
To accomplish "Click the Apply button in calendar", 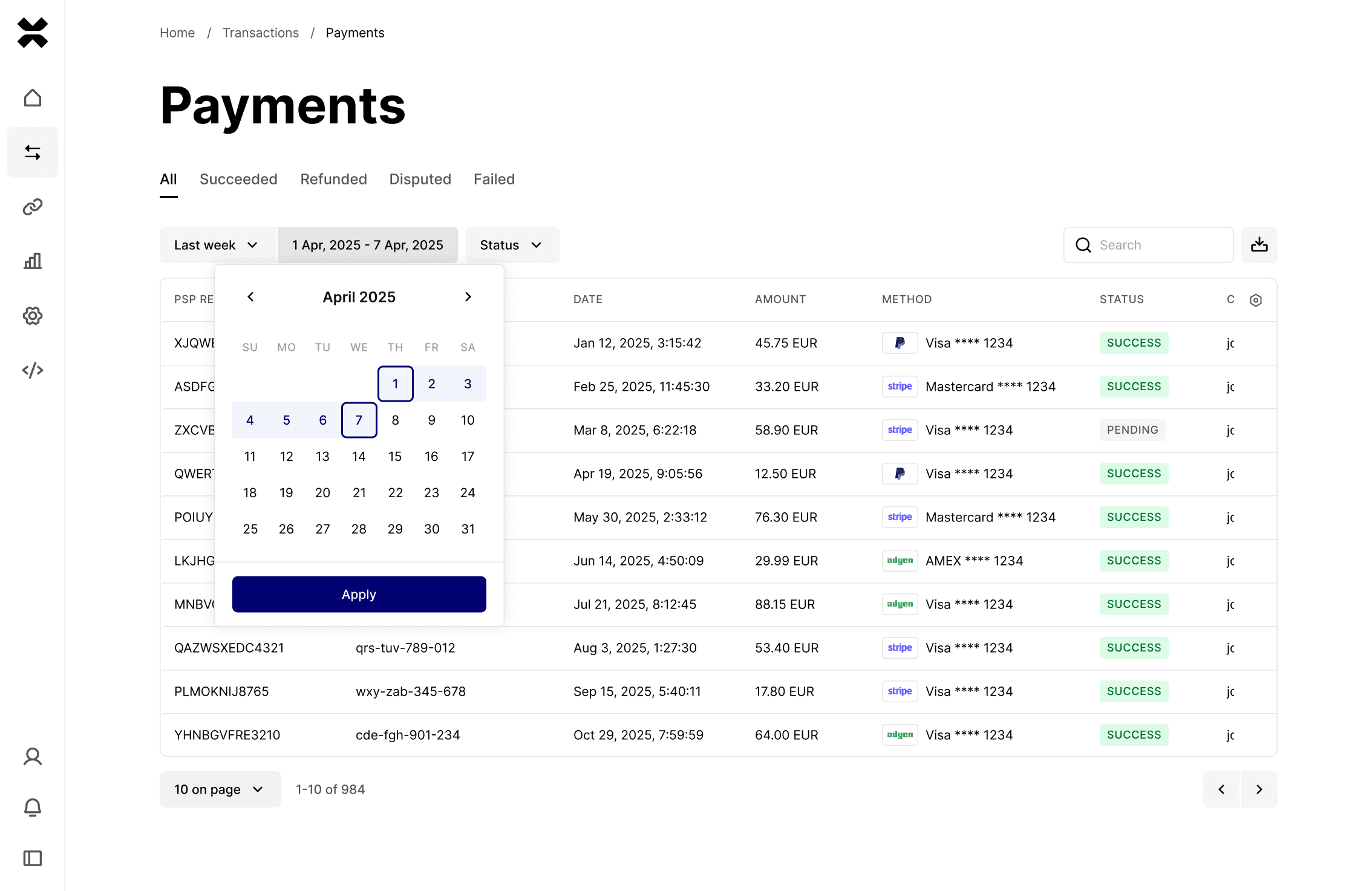I will [x=359, y=594].
